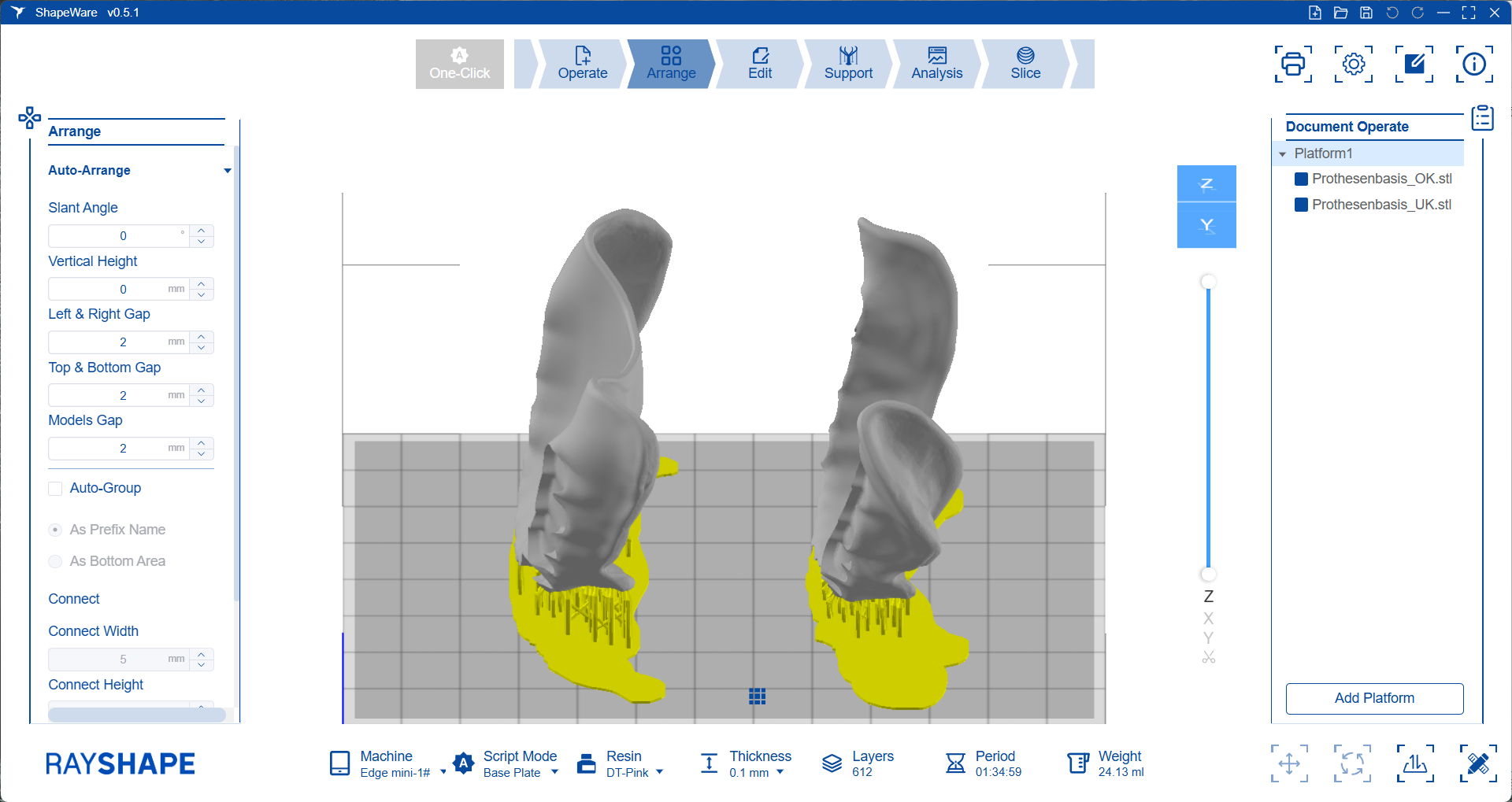Open the Script Mode dropdown
This screenshot has height=802, width=1512.
pyautogui.click(x=555, y=773)
